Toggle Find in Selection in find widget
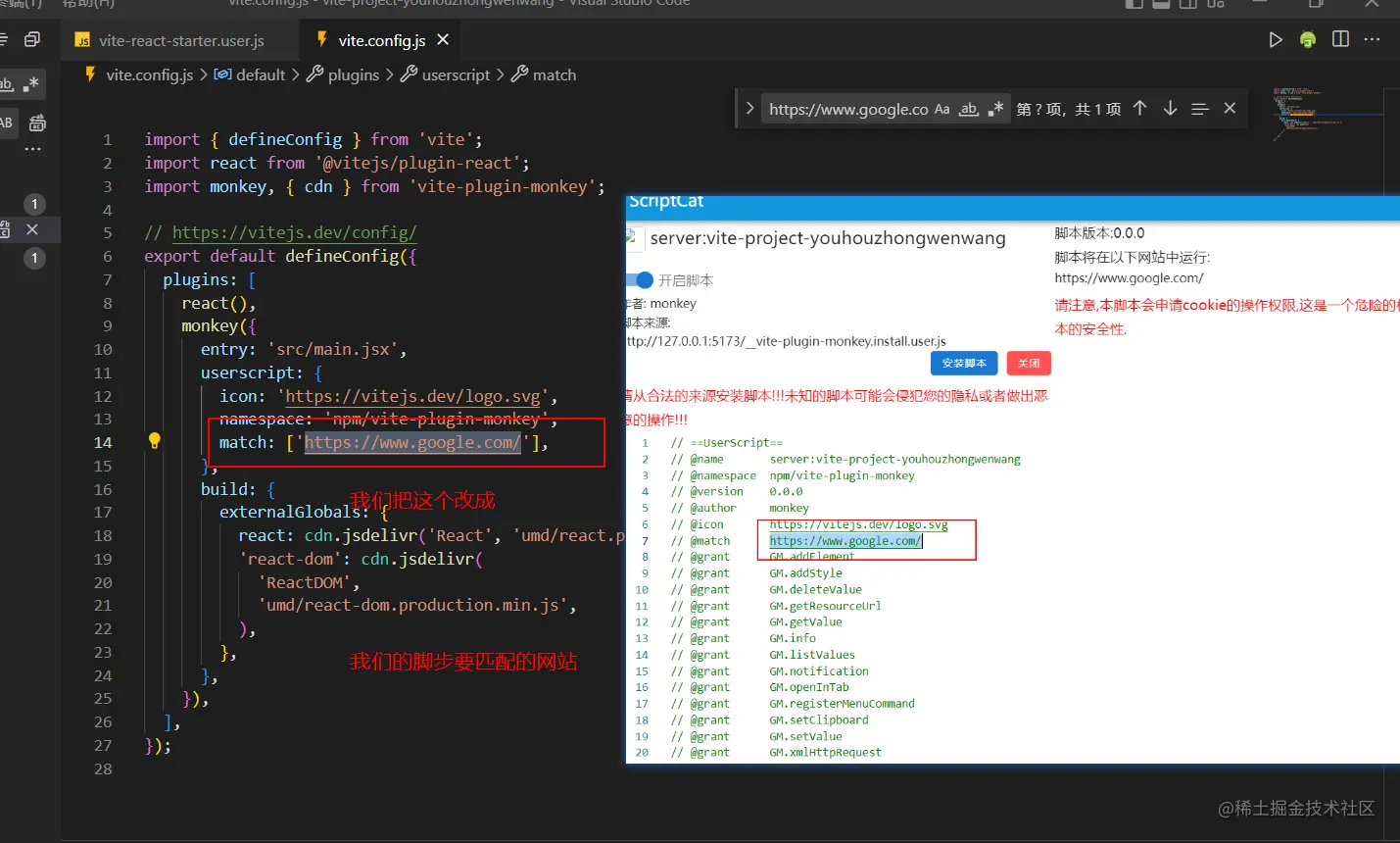 1200,109
